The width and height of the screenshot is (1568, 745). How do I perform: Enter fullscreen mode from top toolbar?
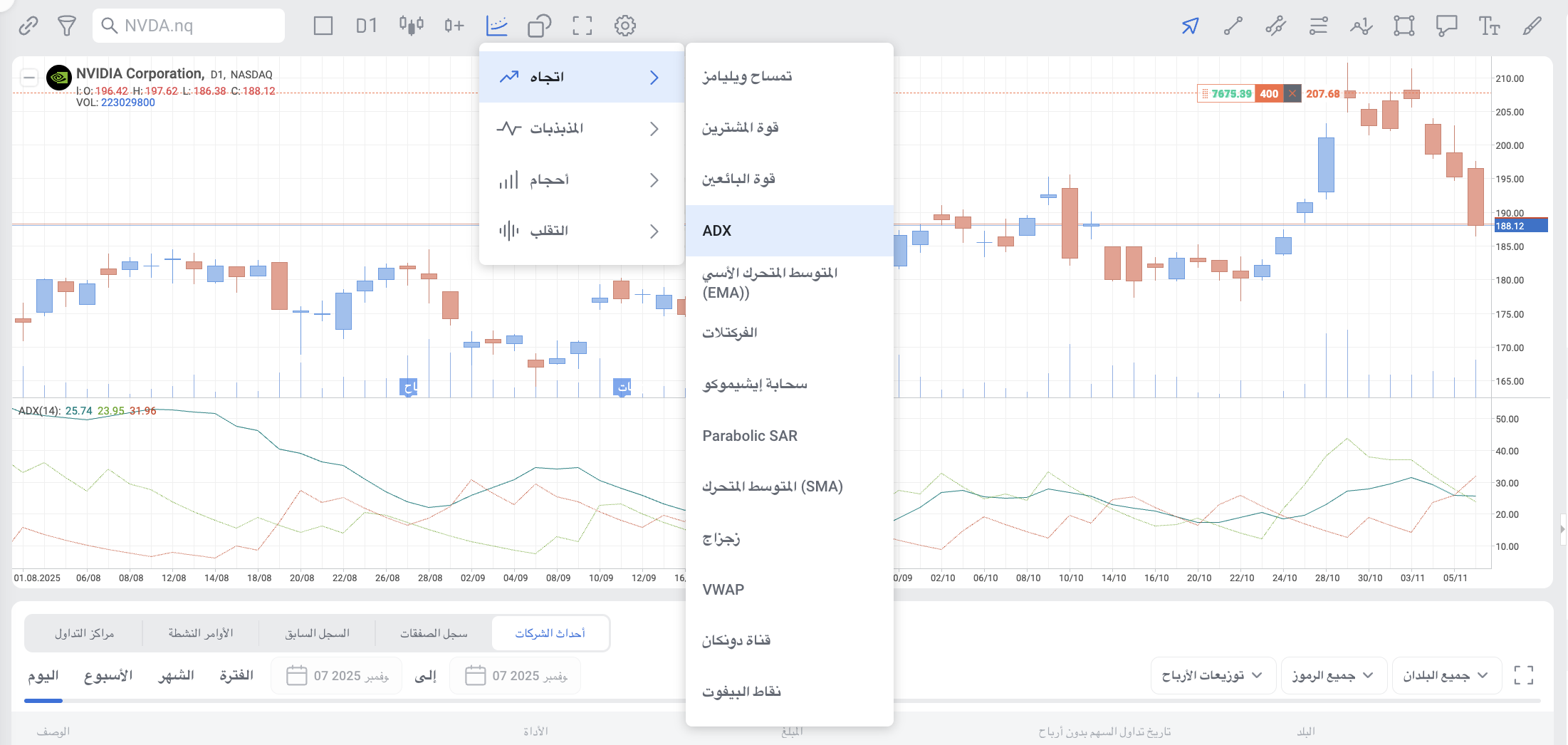[582, 26]
